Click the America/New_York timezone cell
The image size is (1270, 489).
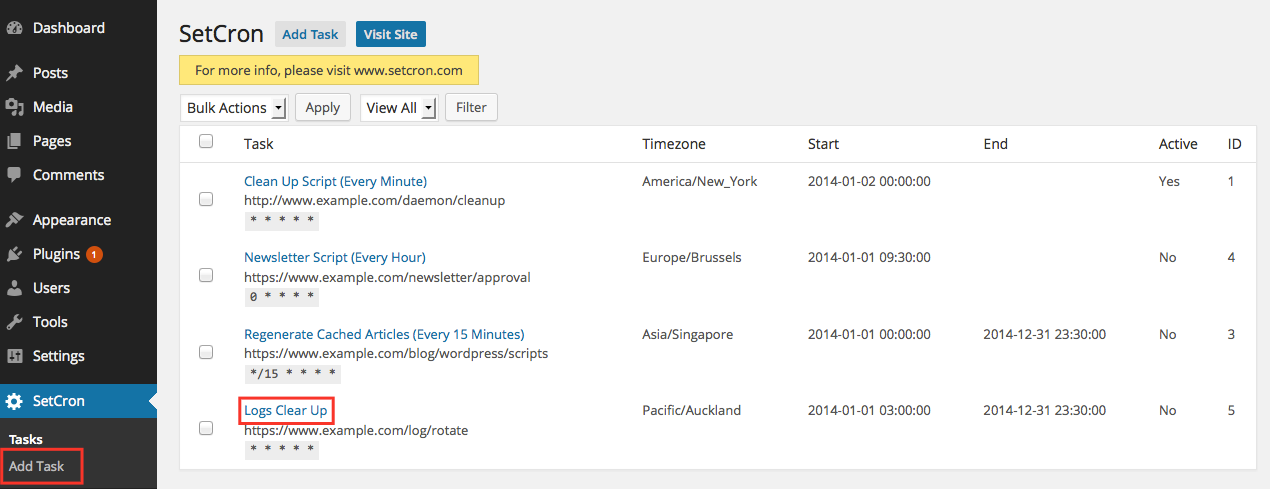point(699,181)
